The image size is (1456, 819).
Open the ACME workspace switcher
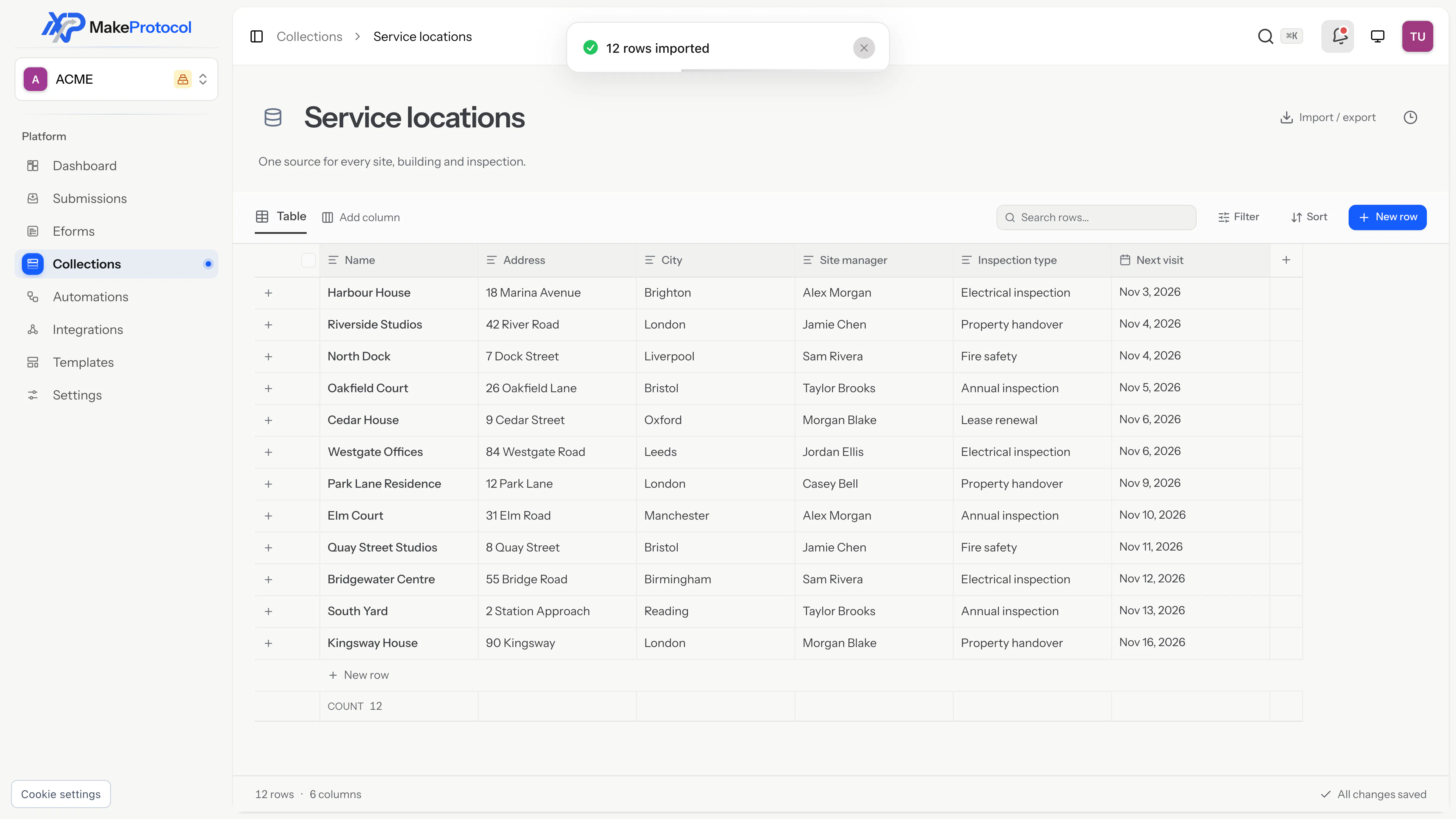tap(116, 79)
